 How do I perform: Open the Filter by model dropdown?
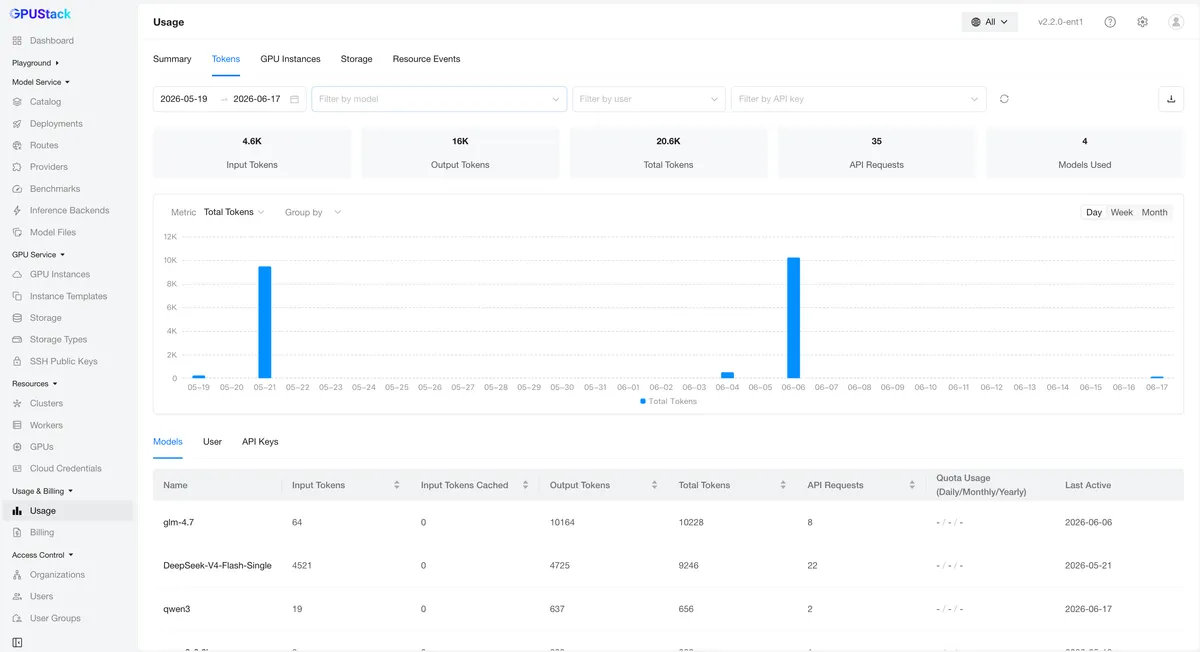[439, 99]
